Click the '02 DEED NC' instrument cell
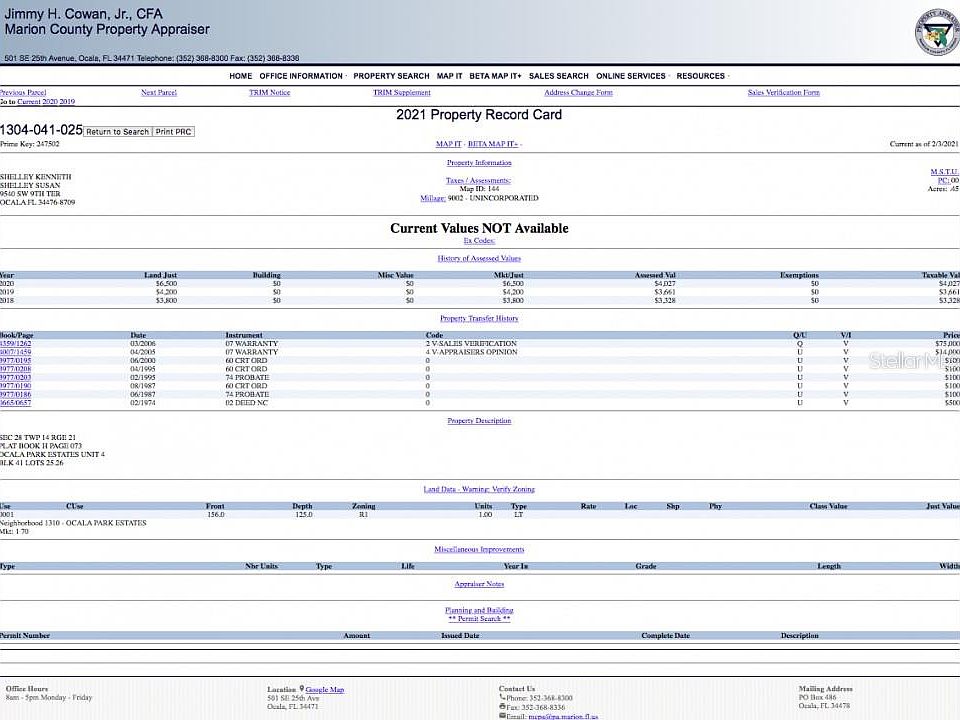 [x=246, y=403]
